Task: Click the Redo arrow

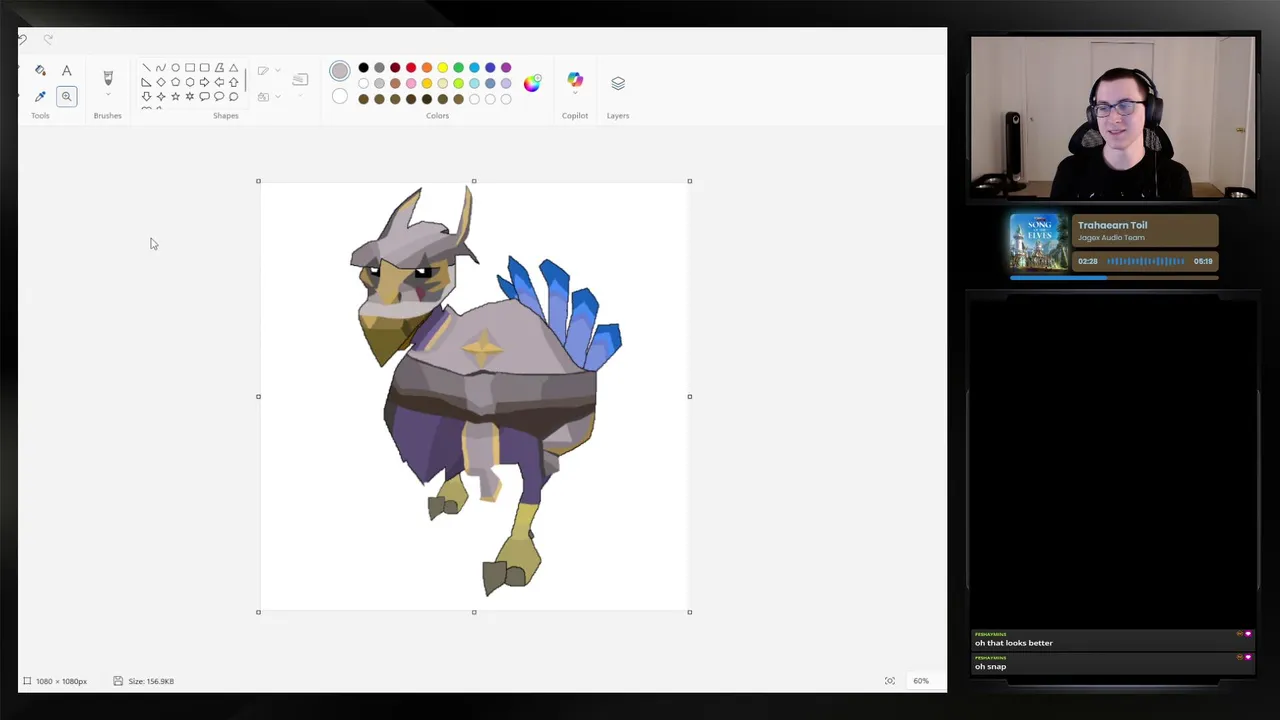Action: tap(47, 39)
